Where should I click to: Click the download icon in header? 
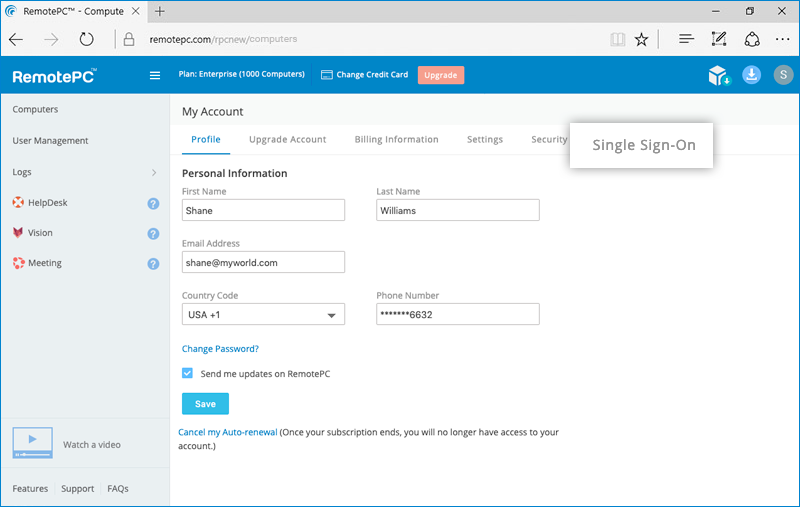[x=752, y=75]
